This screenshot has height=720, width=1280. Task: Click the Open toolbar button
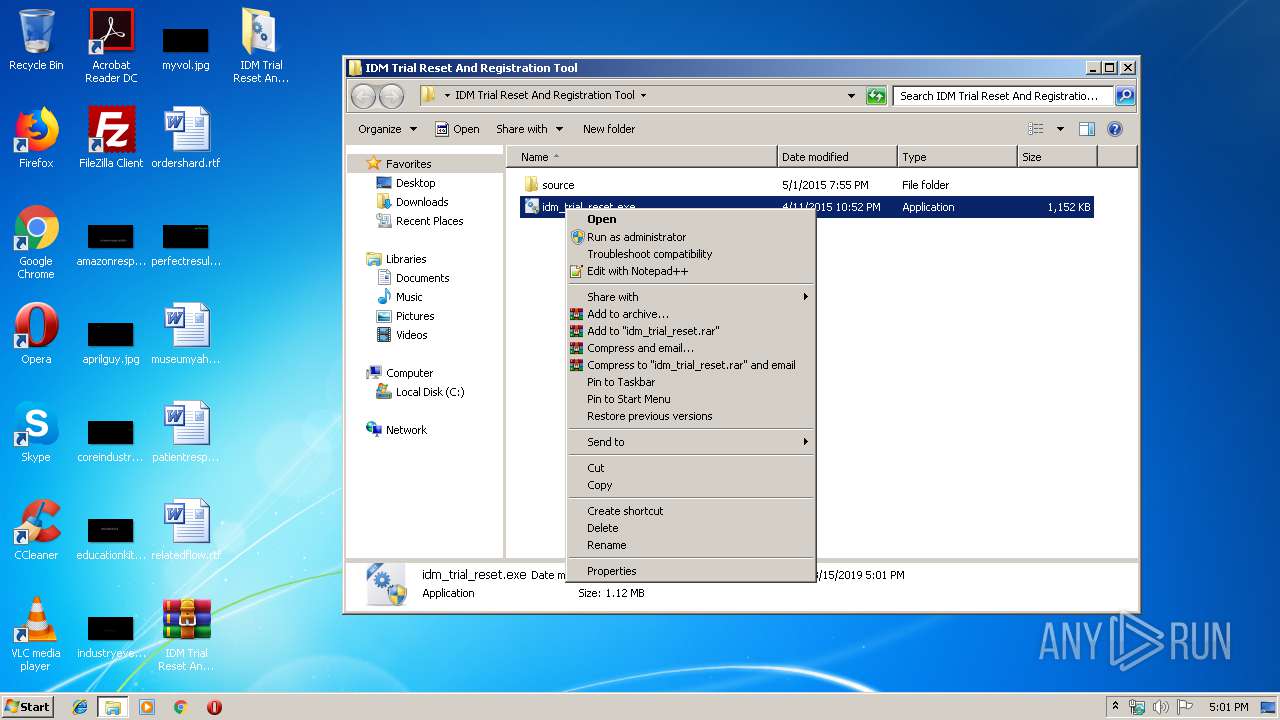(457, 129)
